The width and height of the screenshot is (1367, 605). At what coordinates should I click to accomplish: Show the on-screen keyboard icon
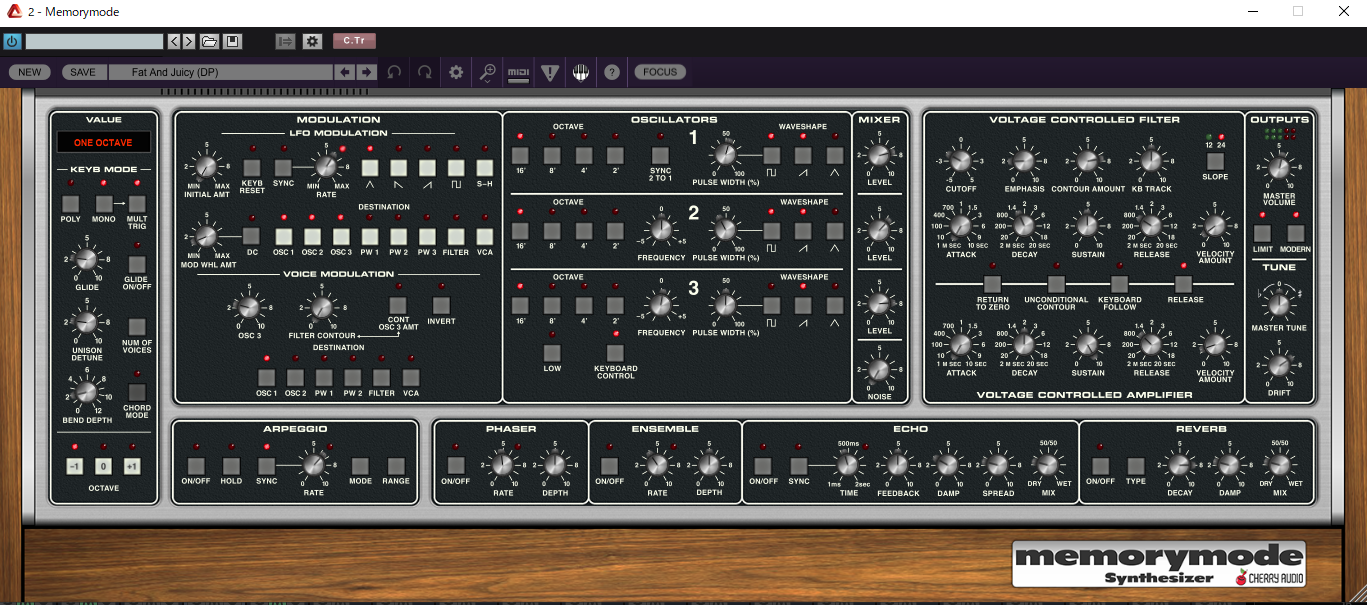click(x=580, y=72)
